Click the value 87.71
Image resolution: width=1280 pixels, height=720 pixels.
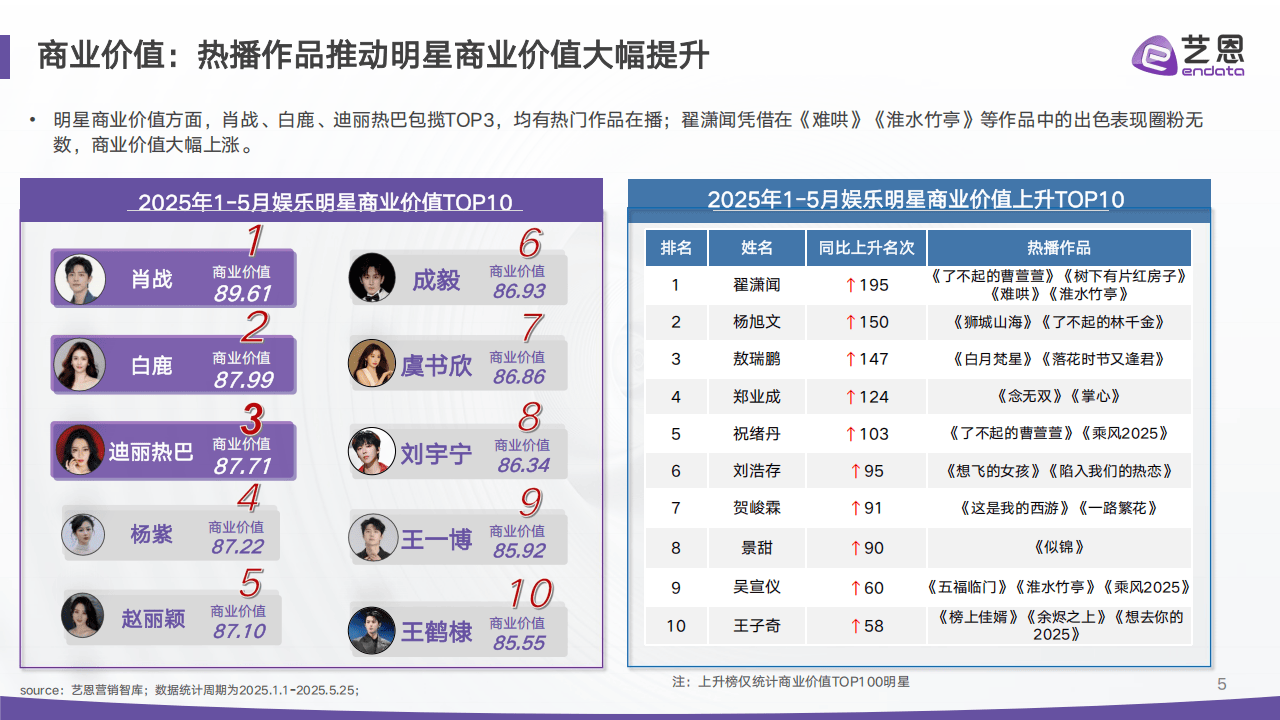point(242,466)
